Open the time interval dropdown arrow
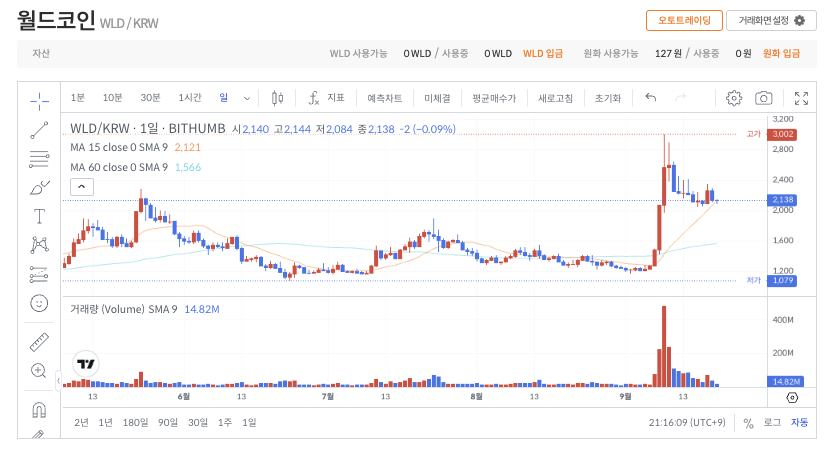The image size is (828, 452). pos(247,98)
